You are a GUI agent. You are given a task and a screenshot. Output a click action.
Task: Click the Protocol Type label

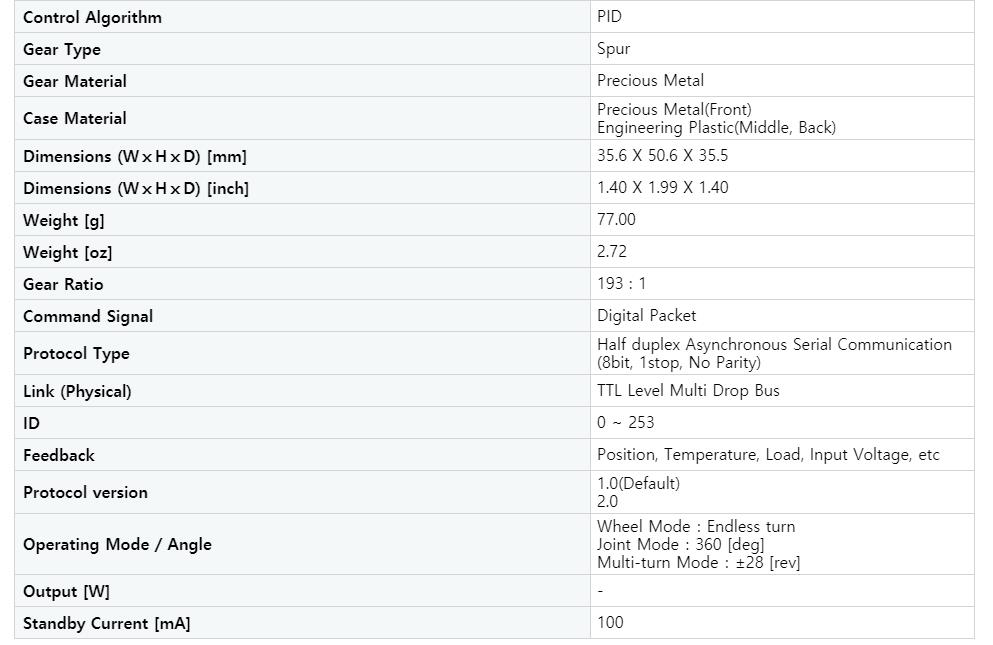[76, 353]
